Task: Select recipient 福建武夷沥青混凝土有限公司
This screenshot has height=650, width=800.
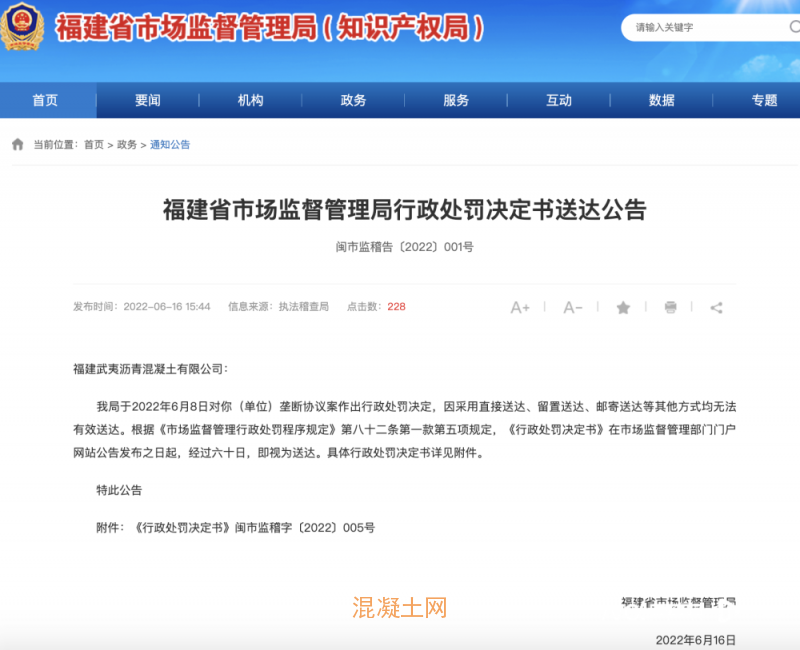Action: (148, 369)
